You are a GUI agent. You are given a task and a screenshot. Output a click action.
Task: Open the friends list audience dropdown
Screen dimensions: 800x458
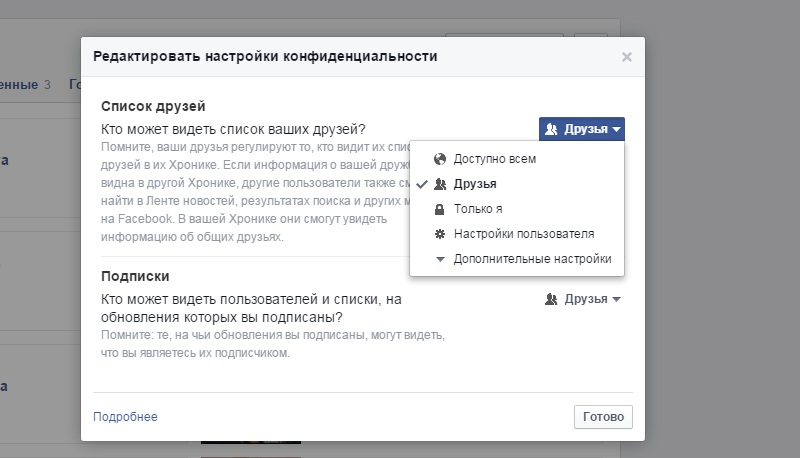click(x=582, y=129)
